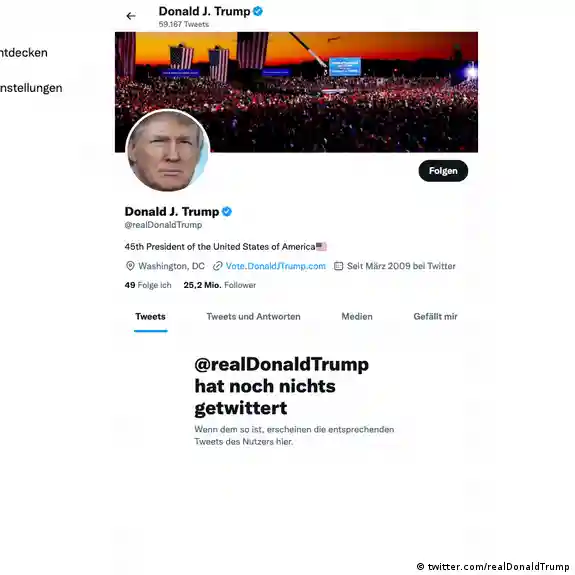Click verified badge next to header name
Image resolution: width=575 pixels, height=575 pixels.
tap(258, 11)
